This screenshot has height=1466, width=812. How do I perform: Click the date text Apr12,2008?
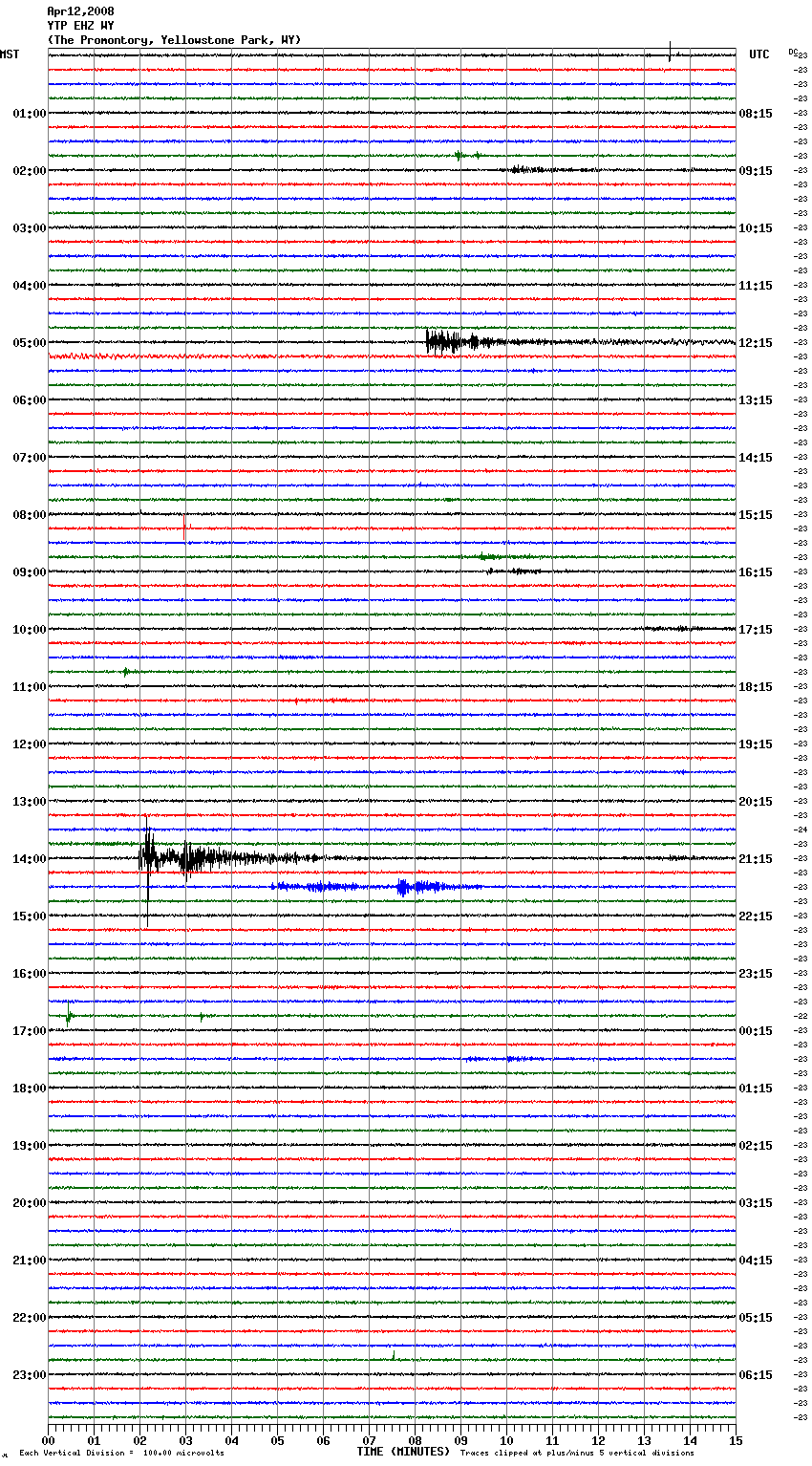[80, 11]
